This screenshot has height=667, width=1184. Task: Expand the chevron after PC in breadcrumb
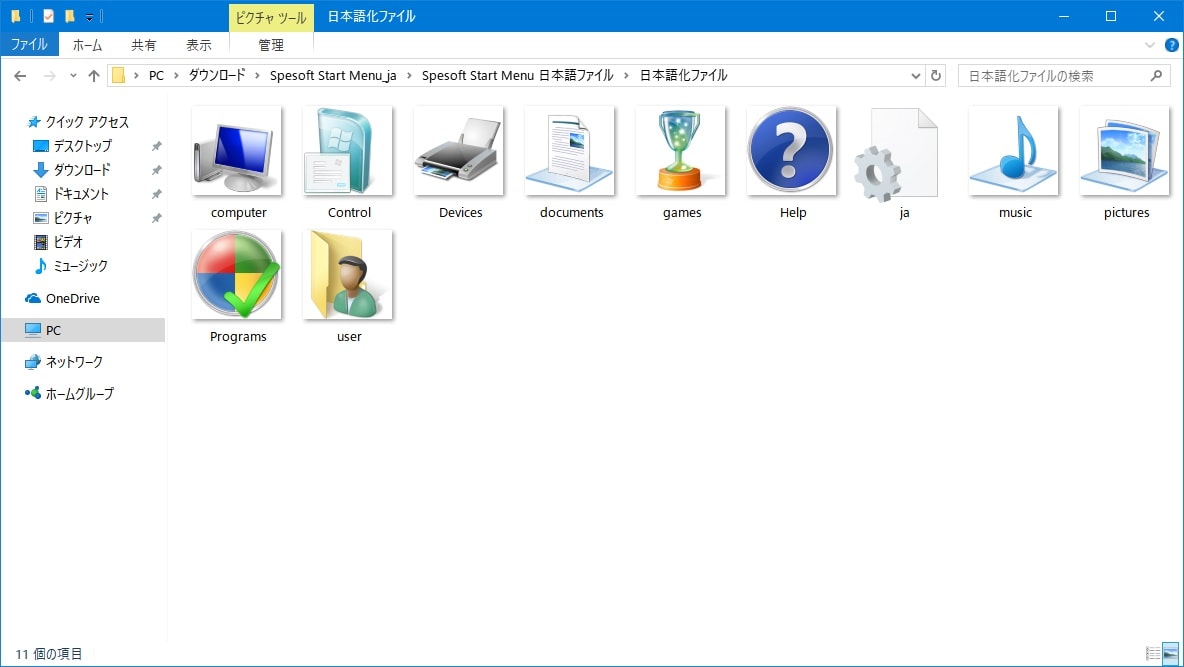[176, 76]
